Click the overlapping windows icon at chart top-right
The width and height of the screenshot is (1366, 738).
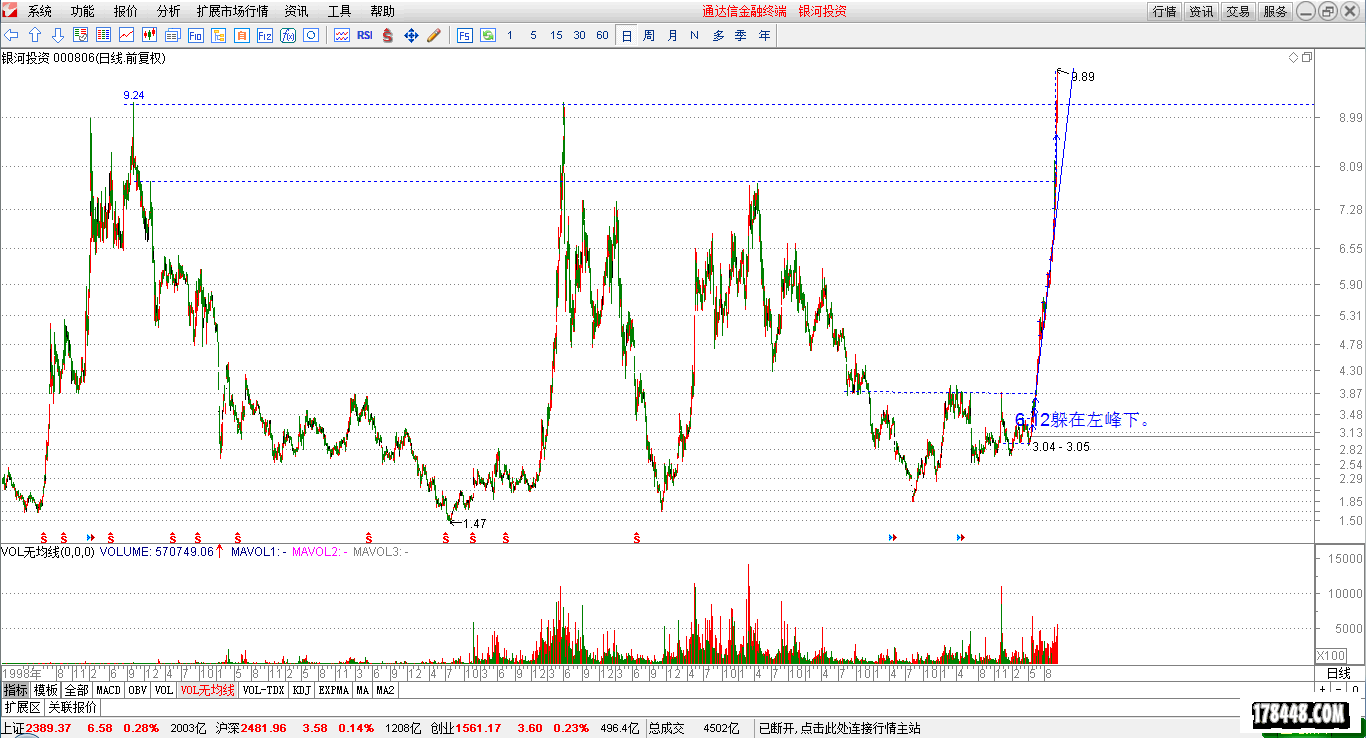1306,58
